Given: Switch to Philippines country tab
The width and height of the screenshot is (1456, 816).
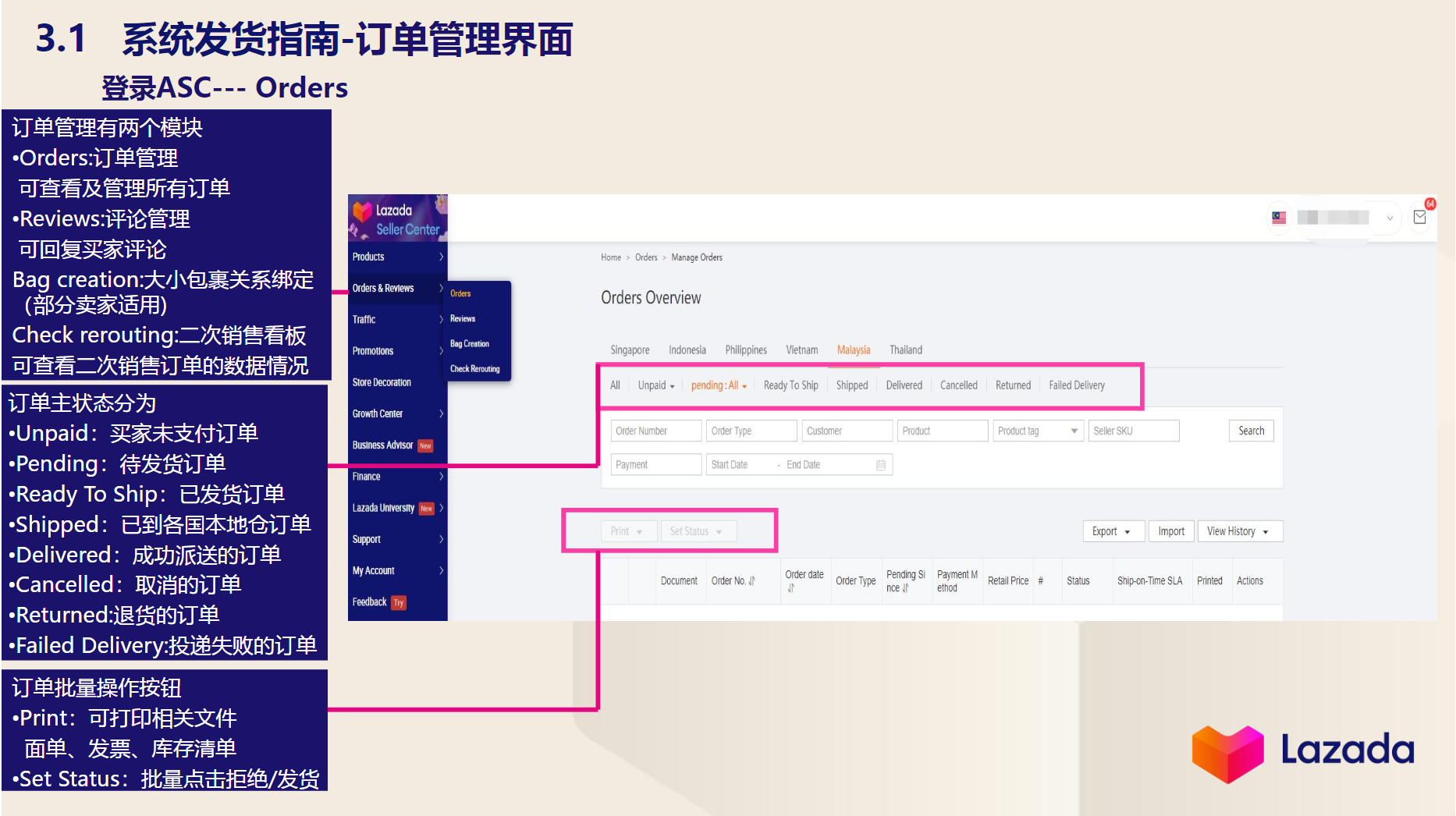Looking at the screenshot, I should (x=746, y=350).
